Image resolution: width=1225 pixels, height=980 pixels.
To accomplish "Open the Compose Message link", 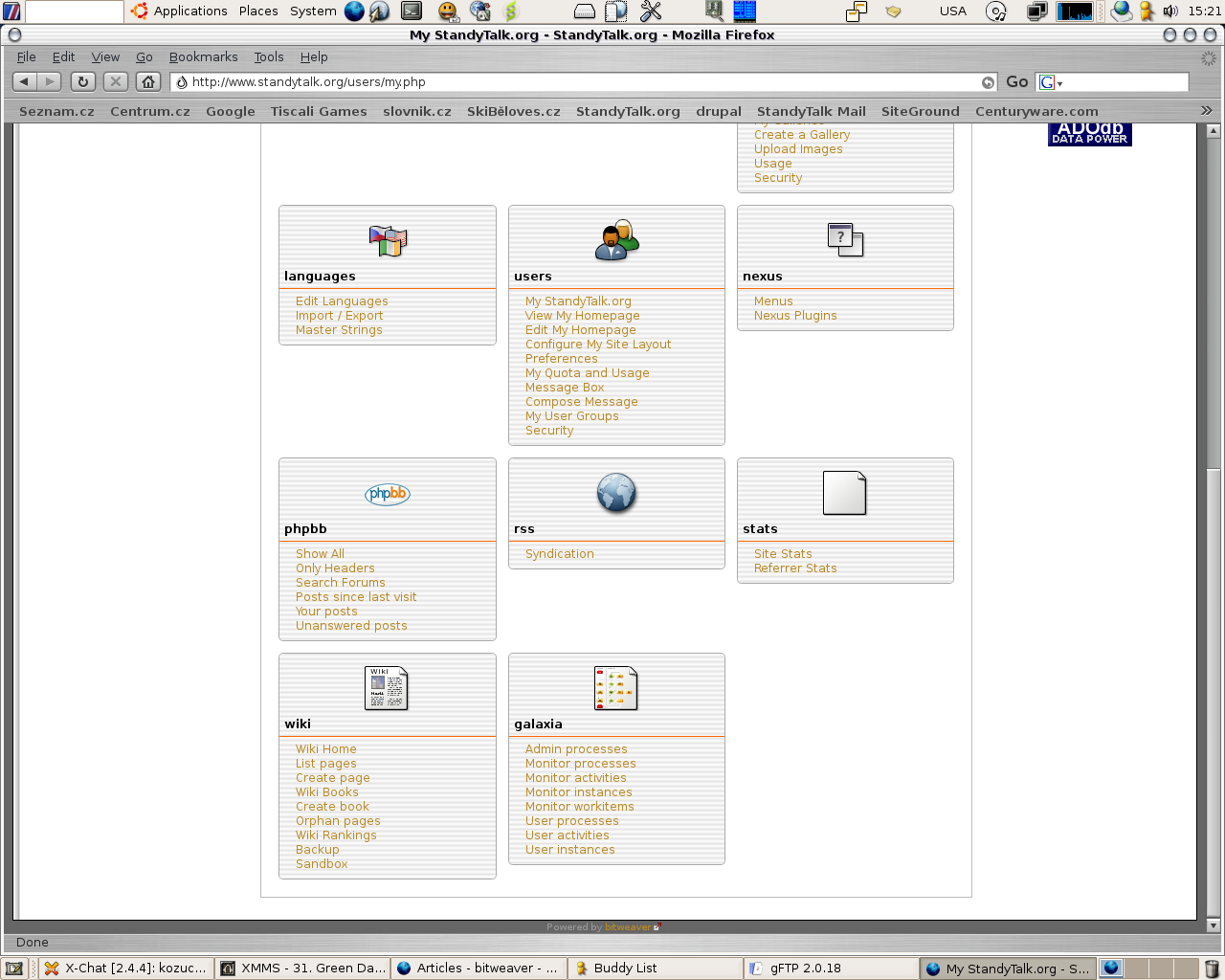I will [581, 402].
